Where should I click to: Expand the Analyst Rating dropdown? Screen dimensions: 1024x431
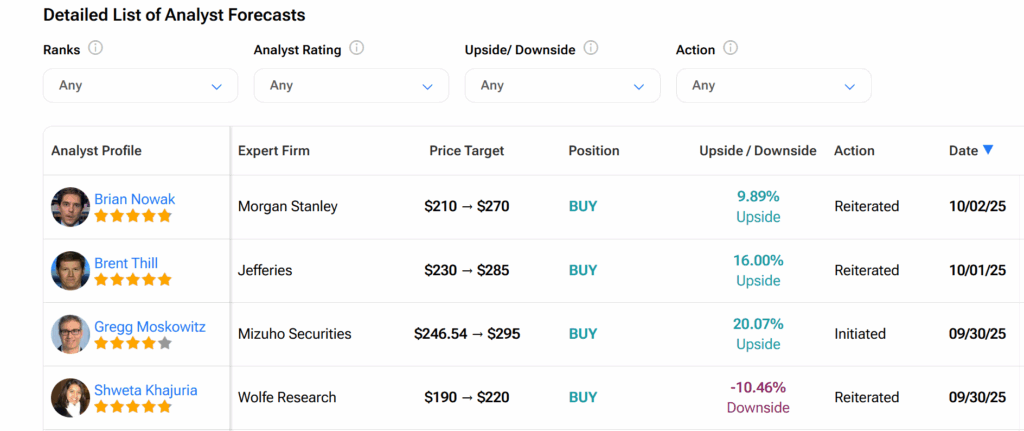(x=351, y=86)
